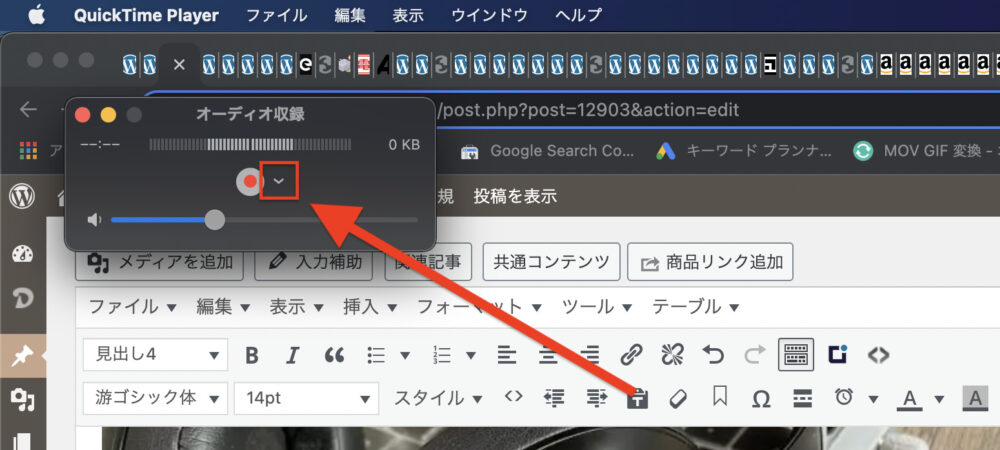
Task: Open the ファイル menu in macOS menu bar
Action: coord(276,15)
